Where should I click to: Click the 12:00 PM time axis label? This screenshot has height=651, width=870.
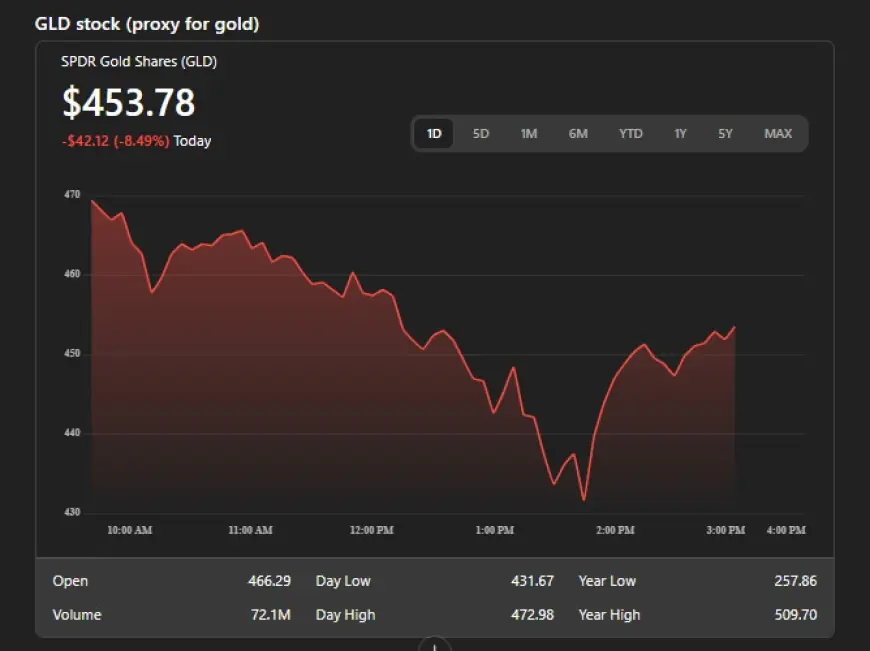click(x=371, y=530)
